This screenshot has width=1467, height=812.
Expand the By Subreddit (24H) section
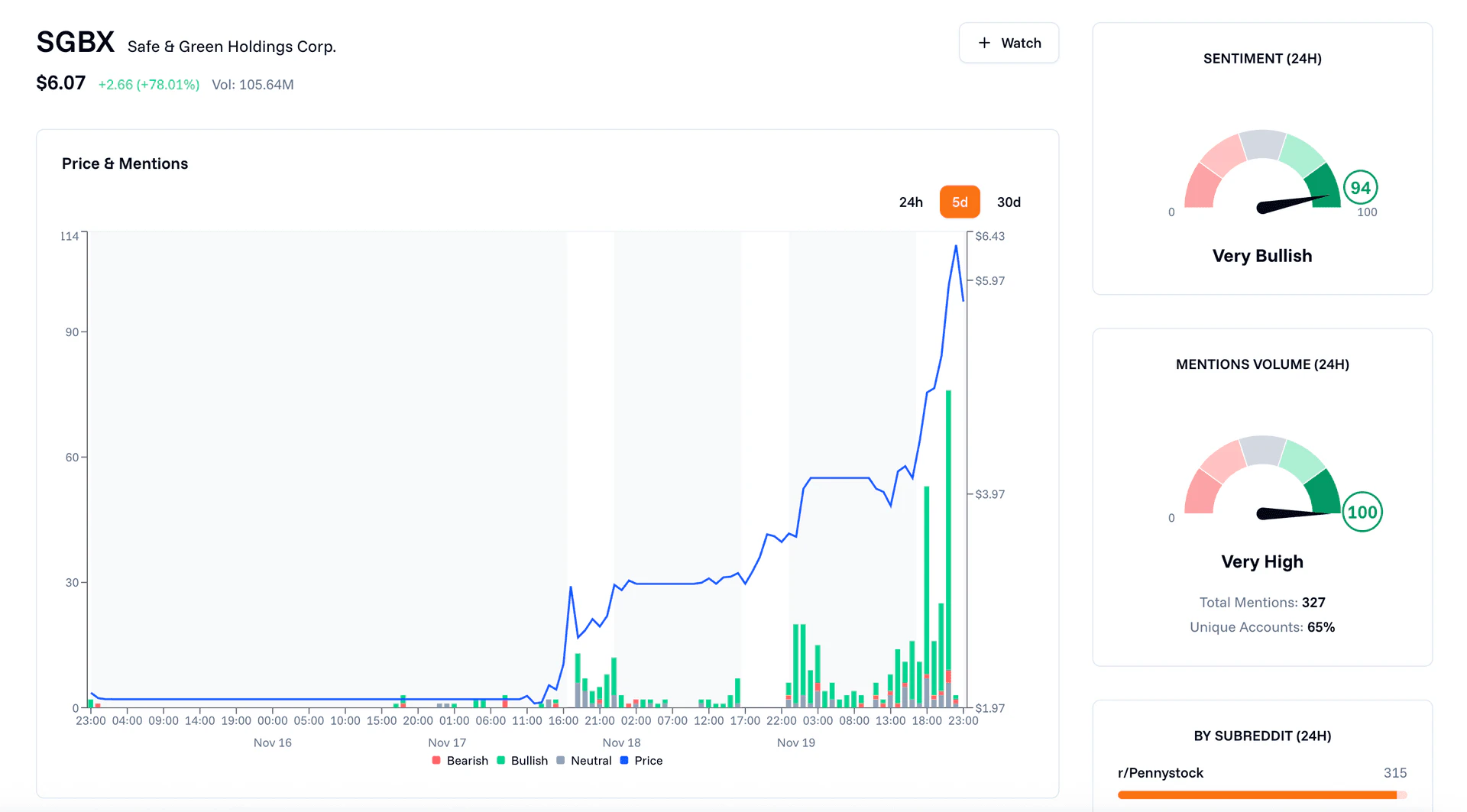[1261, 736]
